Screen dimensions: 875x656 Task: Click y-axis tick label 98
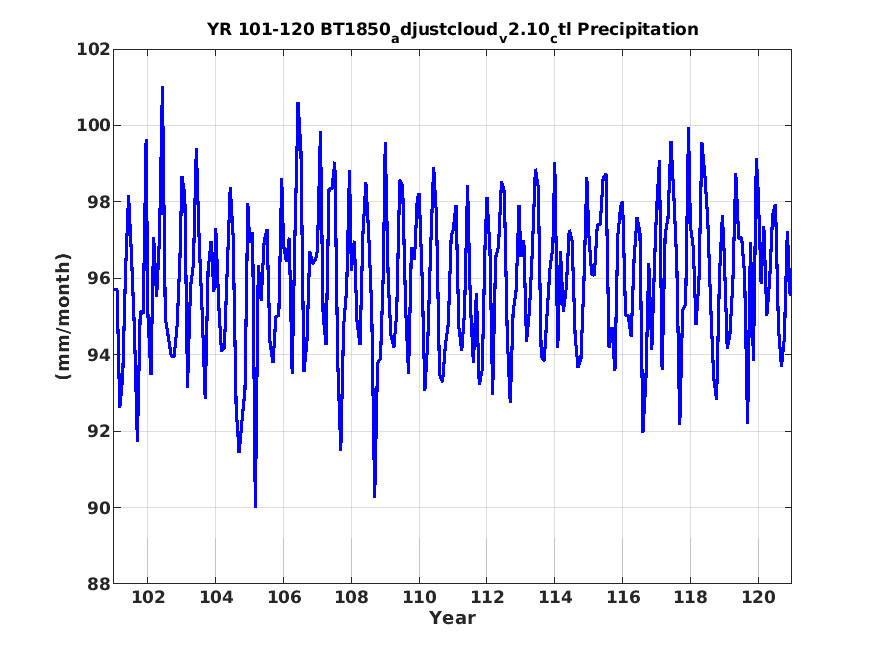click(x=99, y=201)
